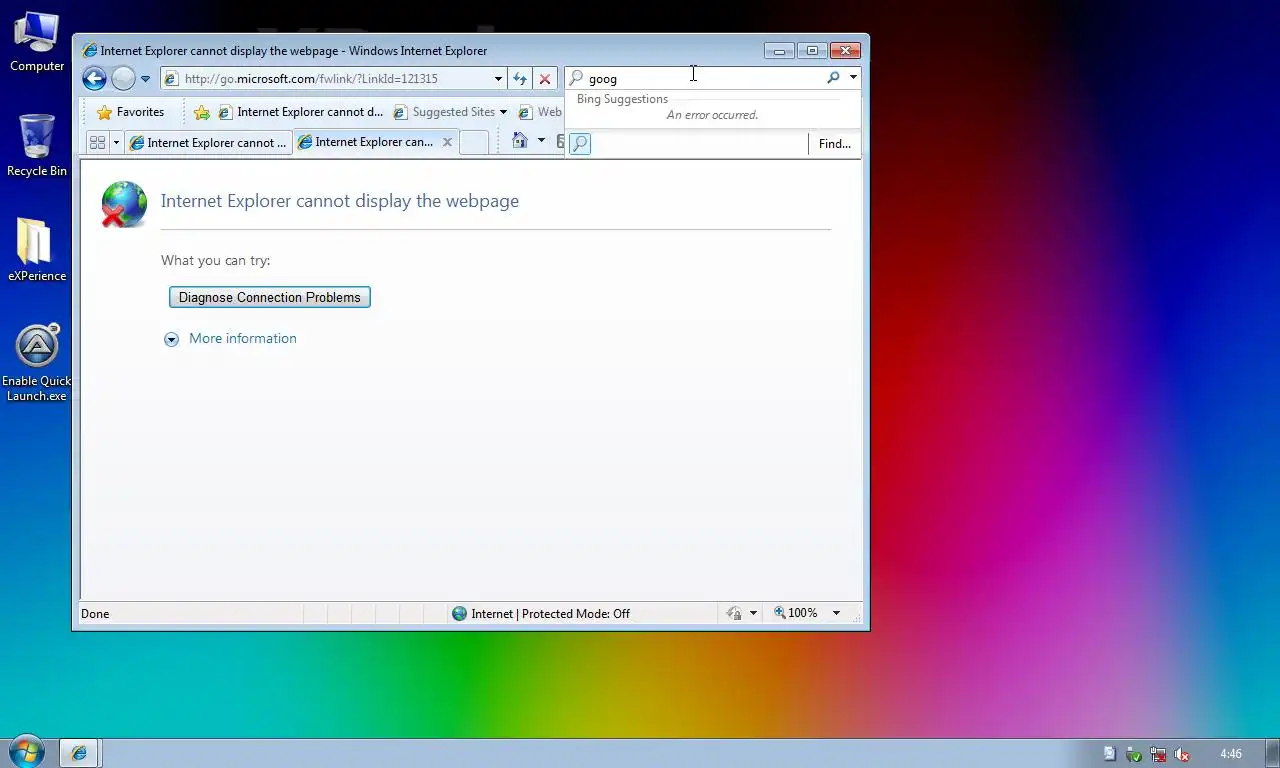
Task: Click the 'What you can try:' text
Action: [x=216, y=261]
